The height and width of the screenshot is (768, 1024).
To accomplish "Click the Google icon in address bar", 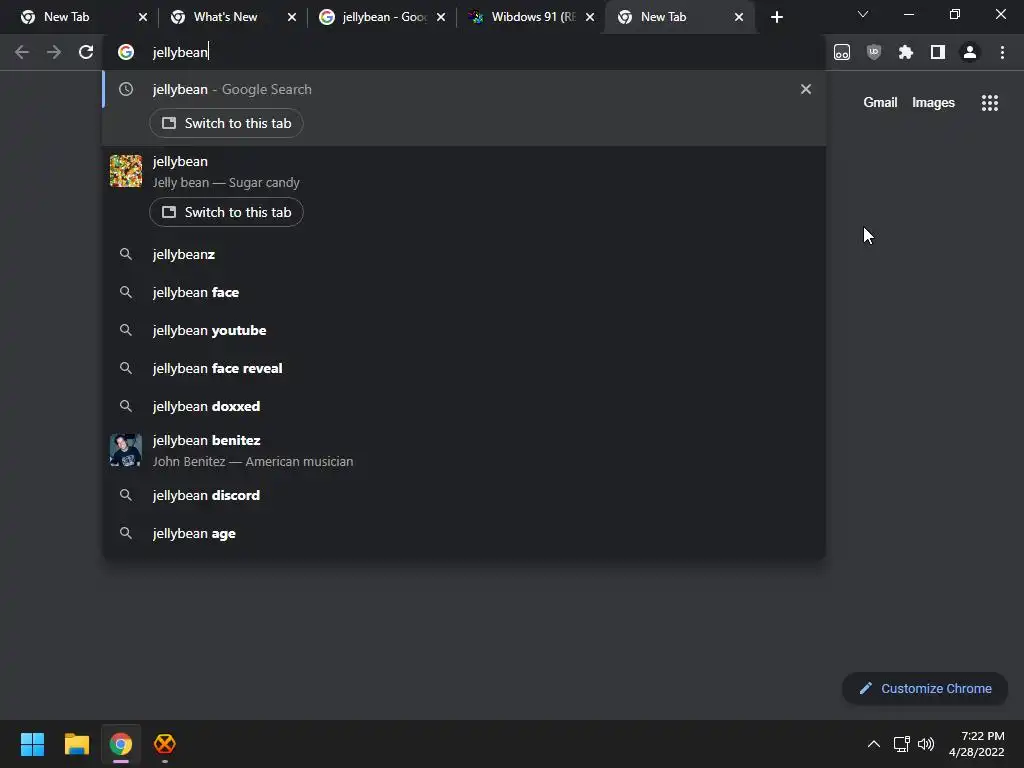I will pos(126,52).
